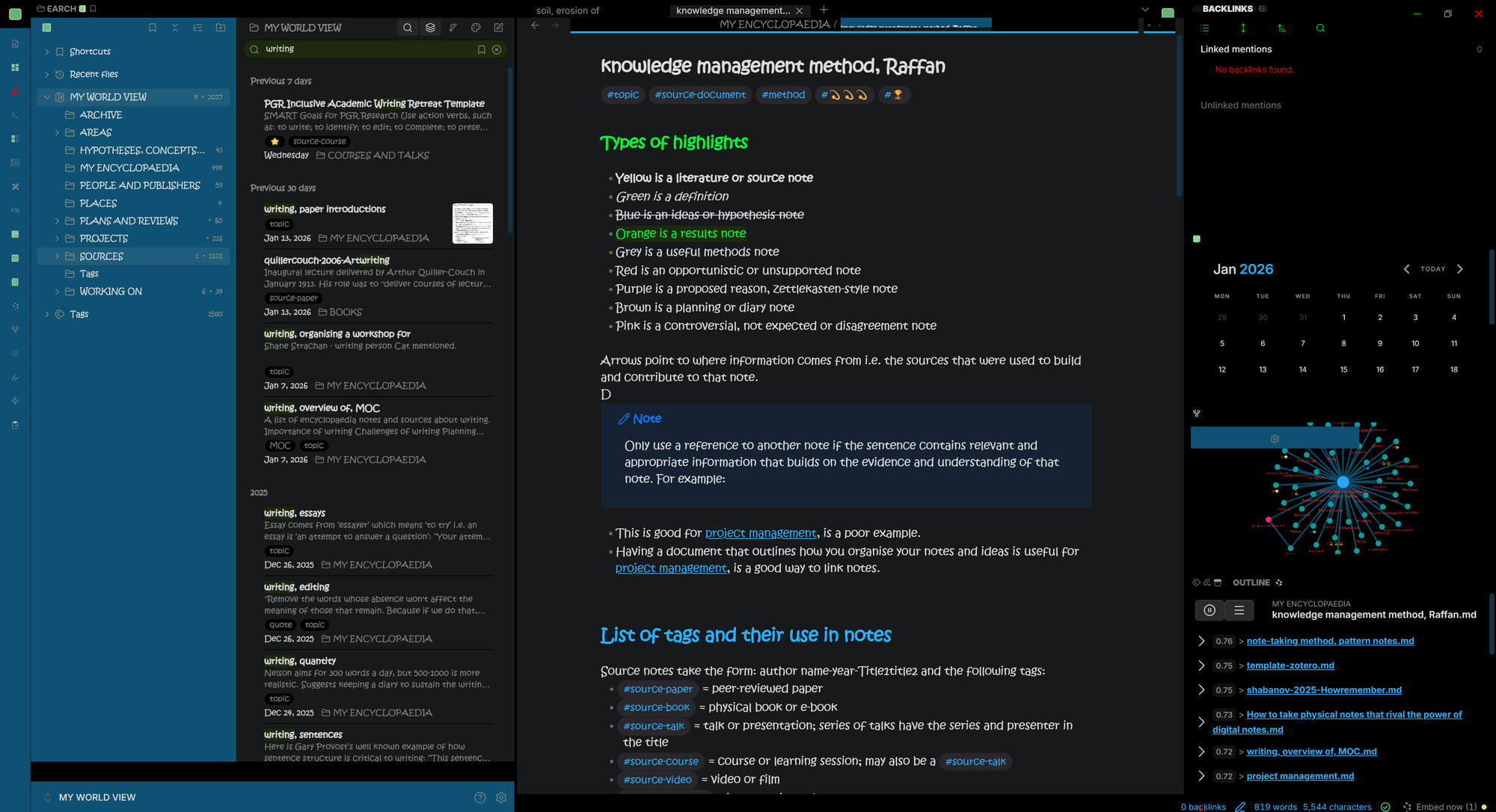
Task: Expand note-taking method, pattern notes result
Action: pyautogui.click(x=1201, y=641)
